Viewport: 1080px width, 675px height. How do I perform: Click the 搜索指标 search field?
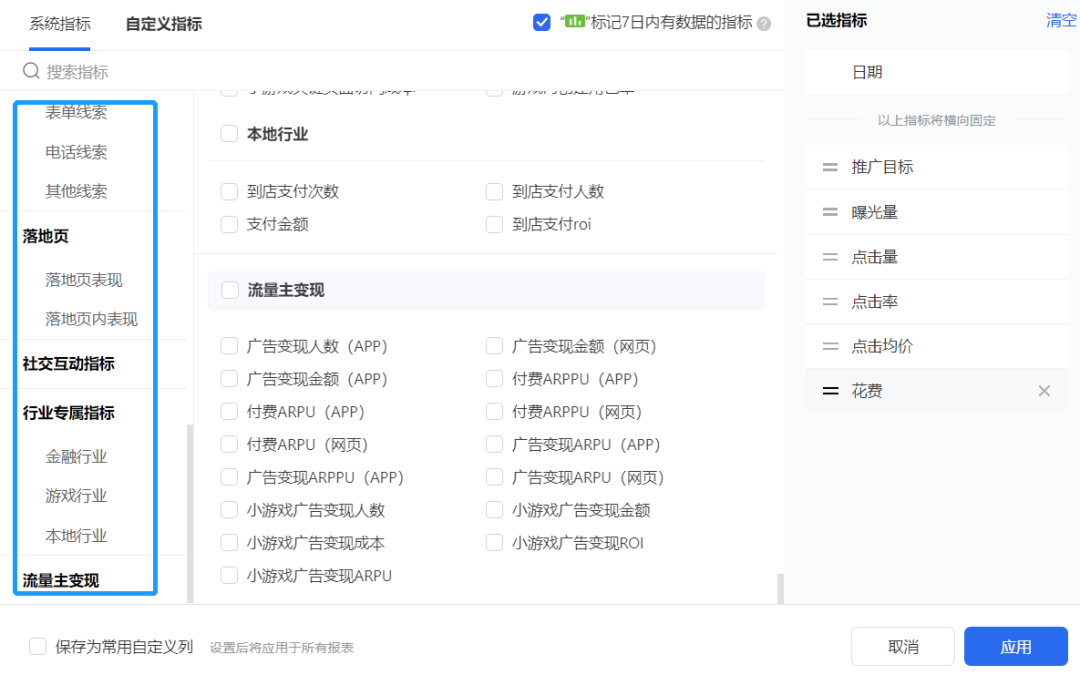pos(392,71)
